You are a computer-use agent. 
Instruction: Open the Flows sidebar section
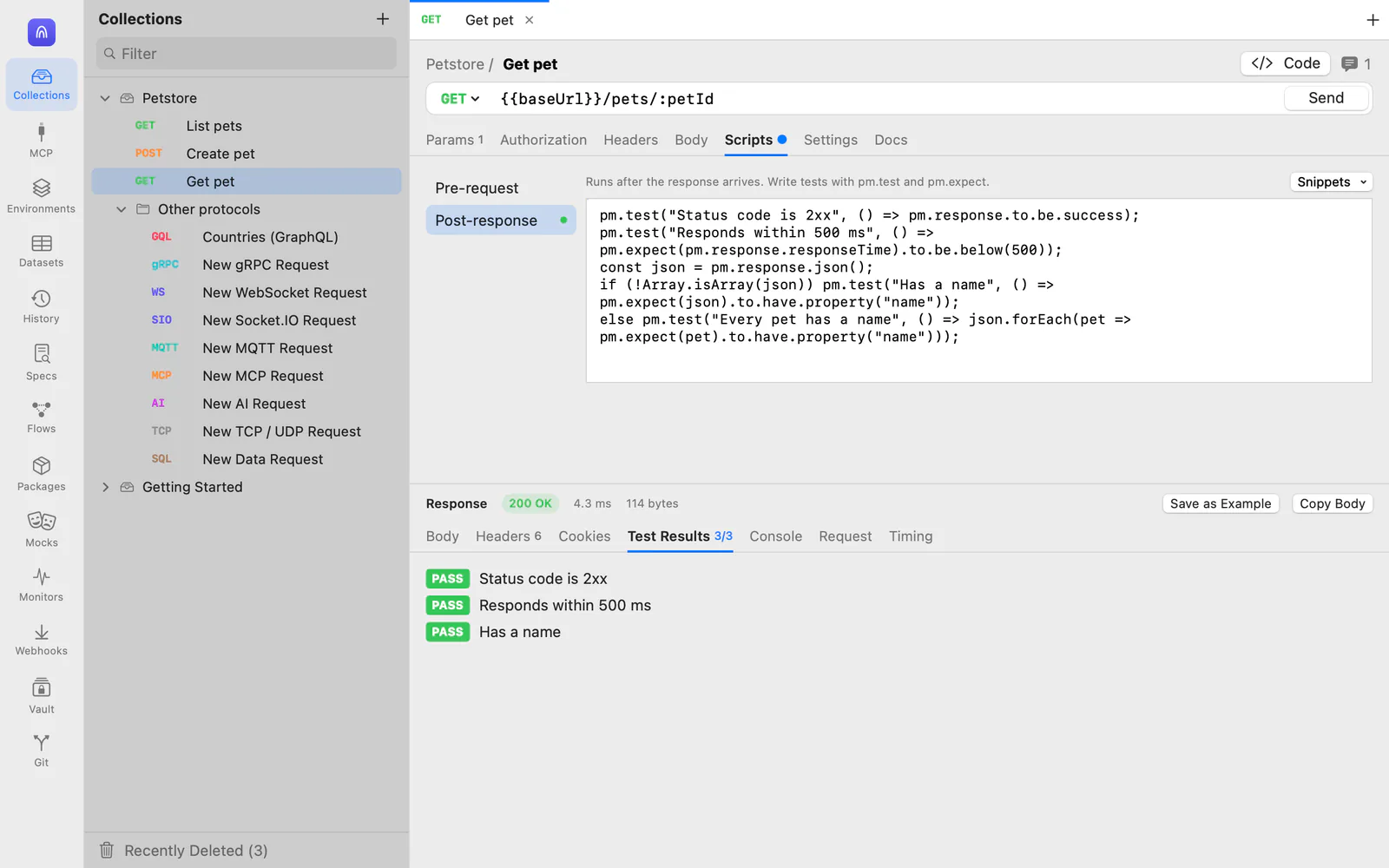(42, 418)
